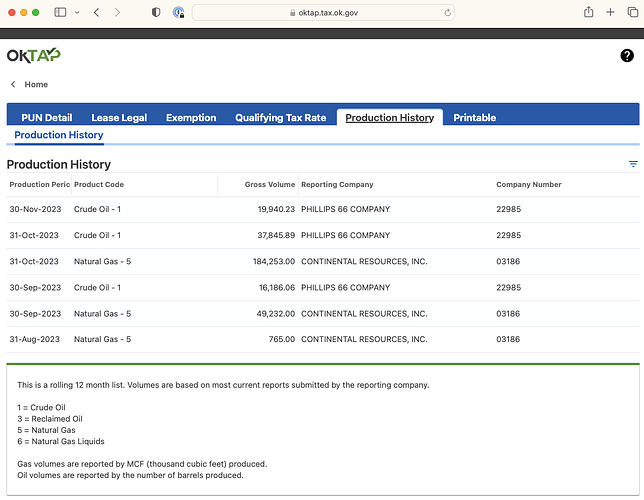Go back with the browser back arrow
This screenshot has width=644, height=500.
(x=97, y=12)
